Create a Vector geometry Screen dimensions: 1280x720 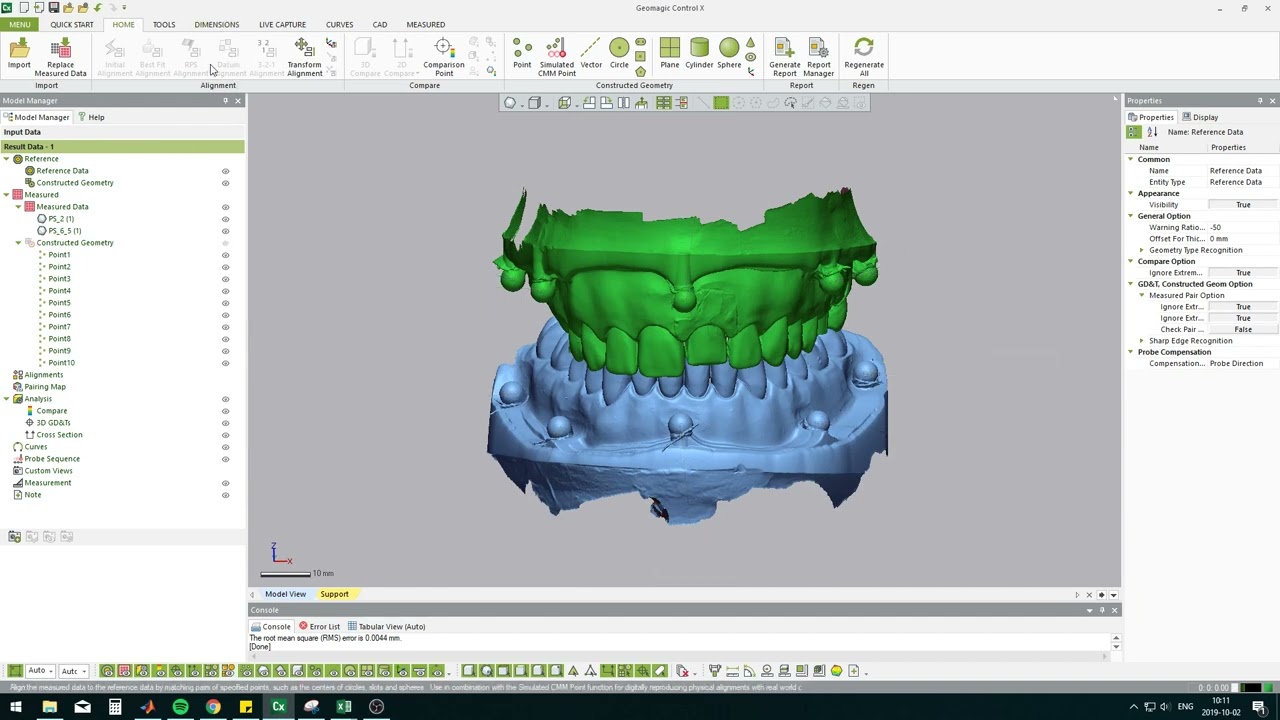click(591, 55)
